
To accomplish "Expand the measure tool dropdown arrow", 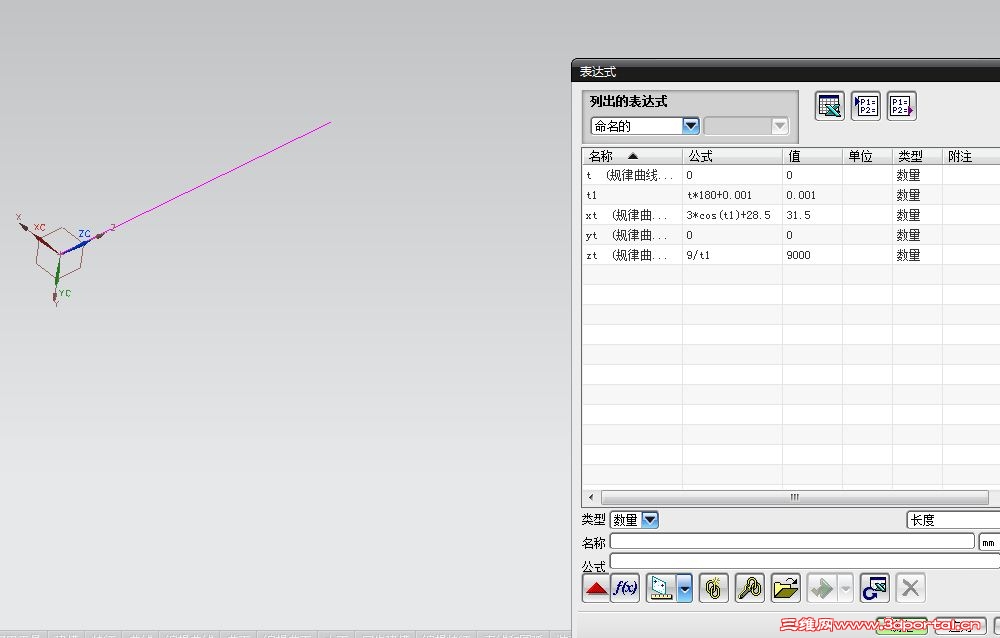I will pyautogui.click(x=684, y=588).
